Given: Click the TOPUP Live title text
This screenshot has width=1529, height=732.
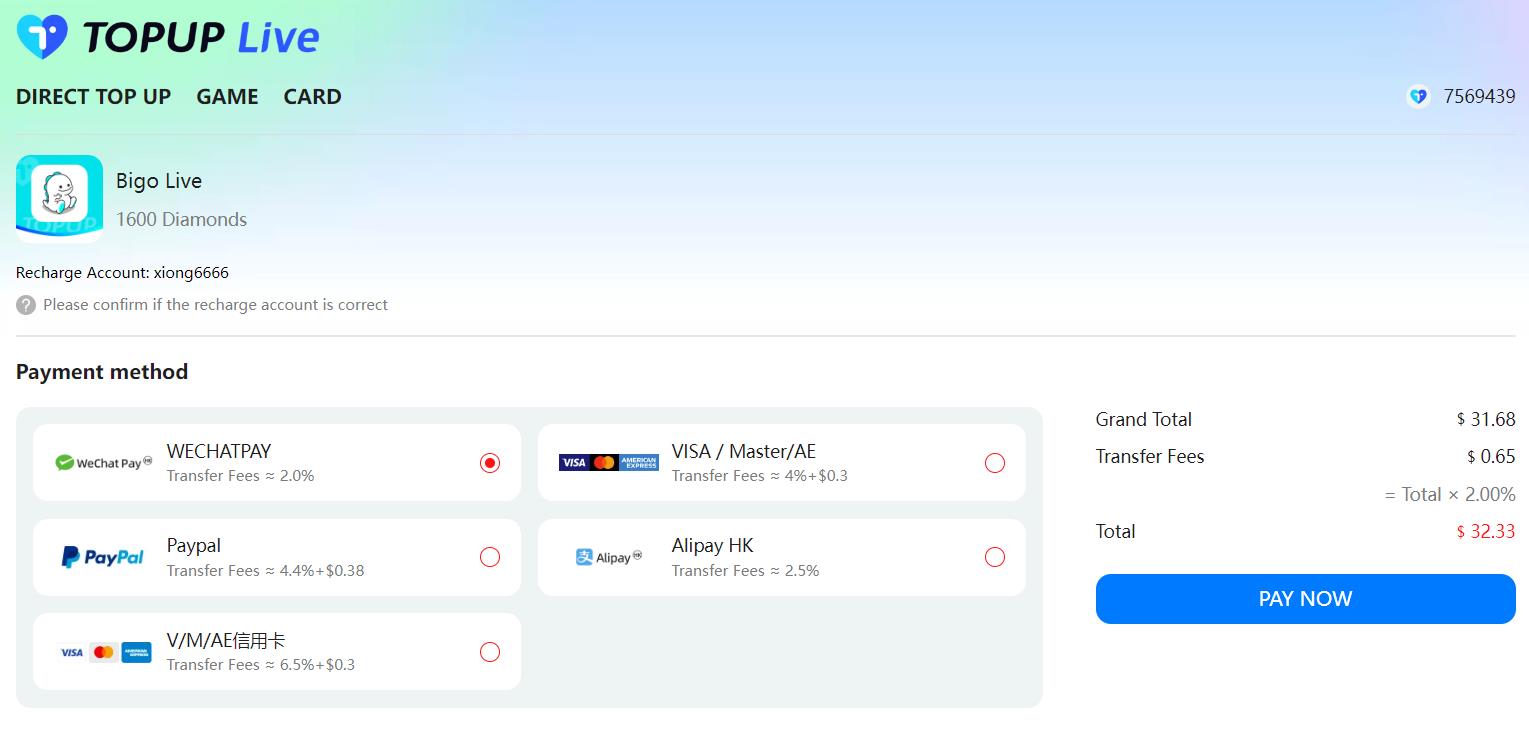Looking at the screenshot, I should pyautogui.click(x=201, y=38).
